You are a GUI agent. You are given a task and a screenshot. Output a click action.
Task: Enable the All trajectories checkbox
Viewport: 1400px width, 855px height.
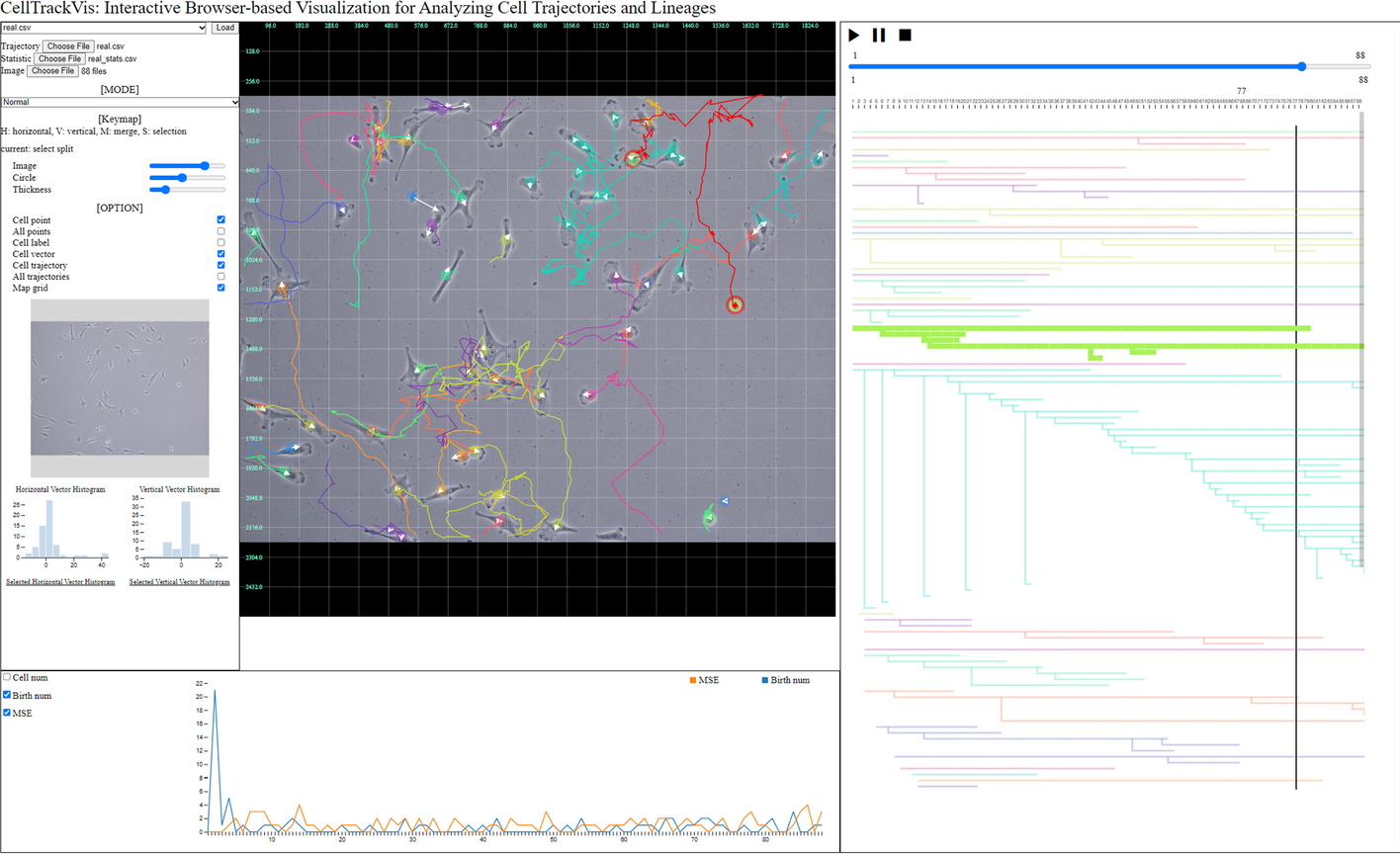pyautogui.click(x=220, y=277)
